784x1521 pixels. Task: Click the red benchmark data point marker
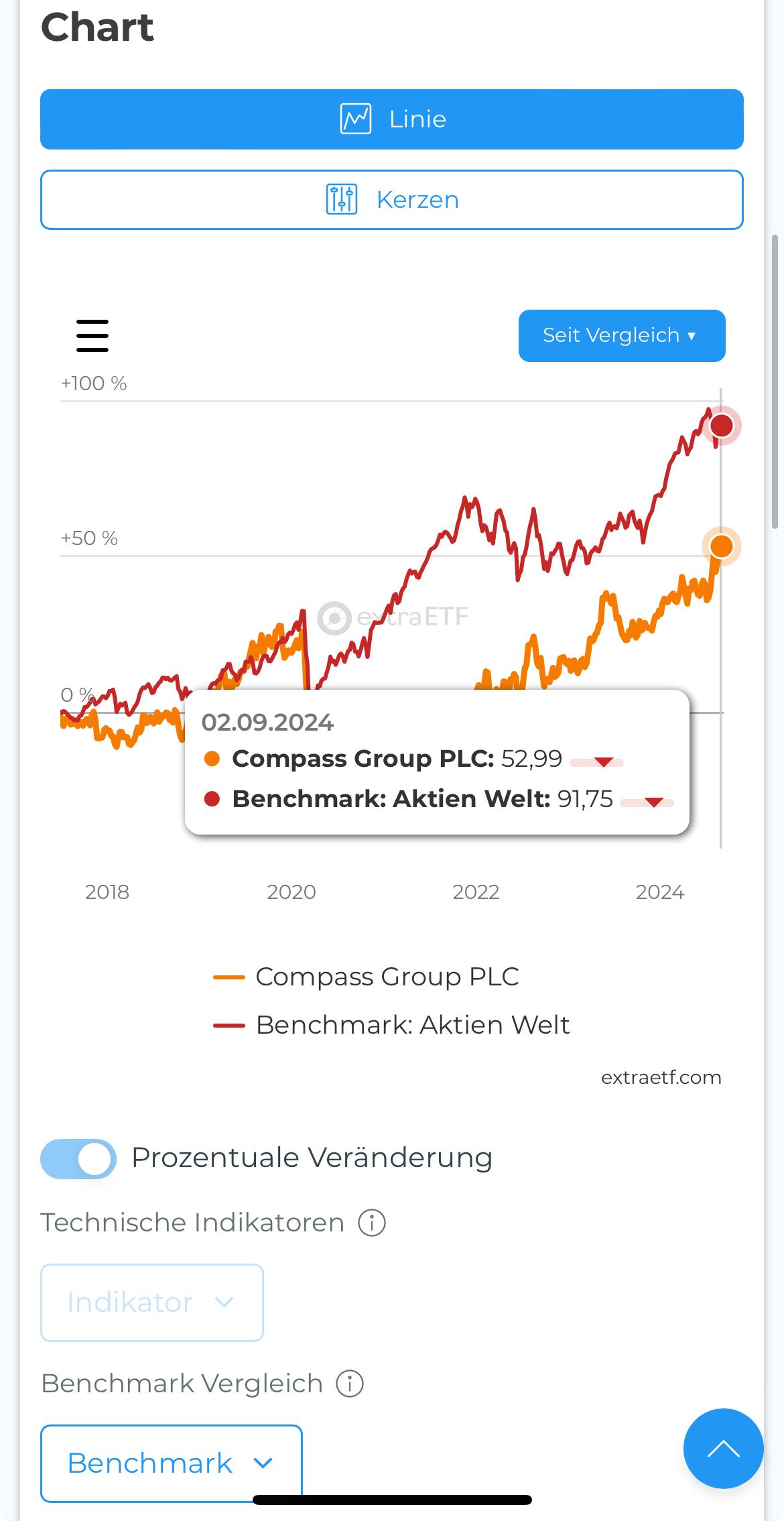(x=722, y=426)
